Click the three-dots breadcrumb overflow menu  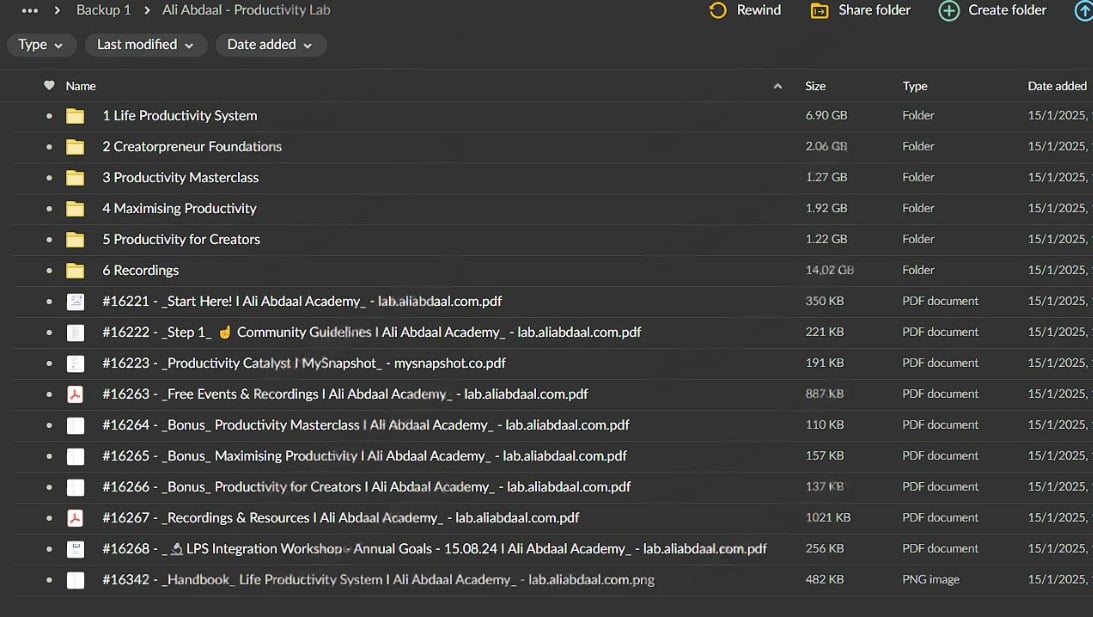click(x=30, y=10)
